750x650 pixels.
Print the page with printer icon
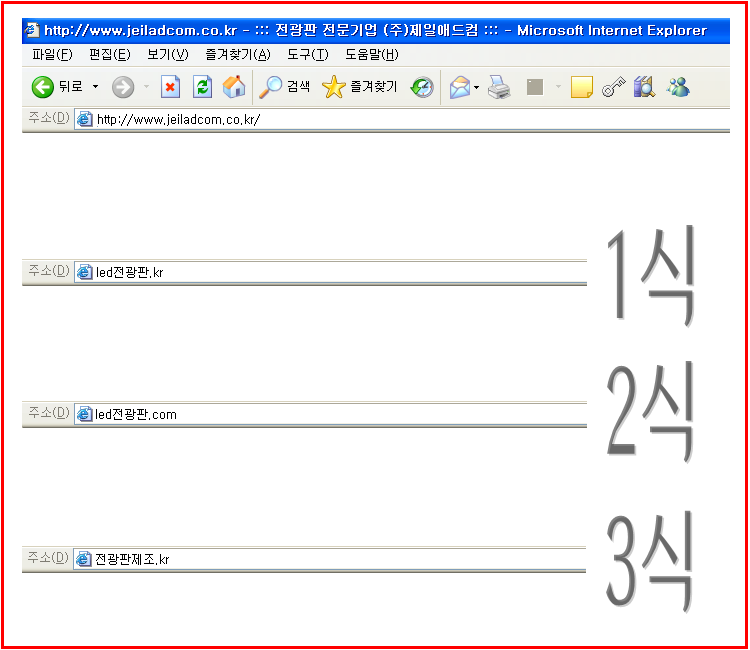499,87
